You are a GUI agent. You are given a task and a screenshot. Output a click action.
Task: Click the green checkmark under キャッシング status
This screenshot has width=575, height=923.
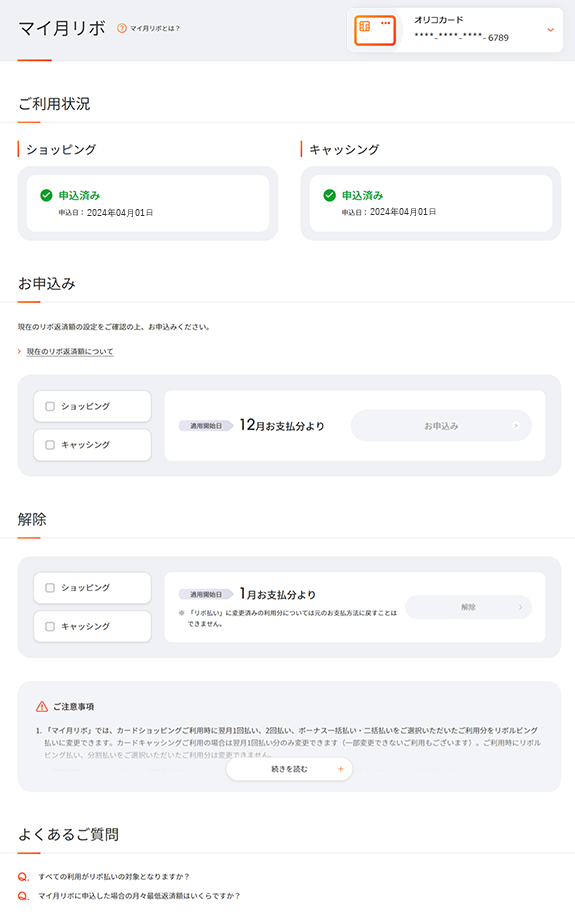330,195
